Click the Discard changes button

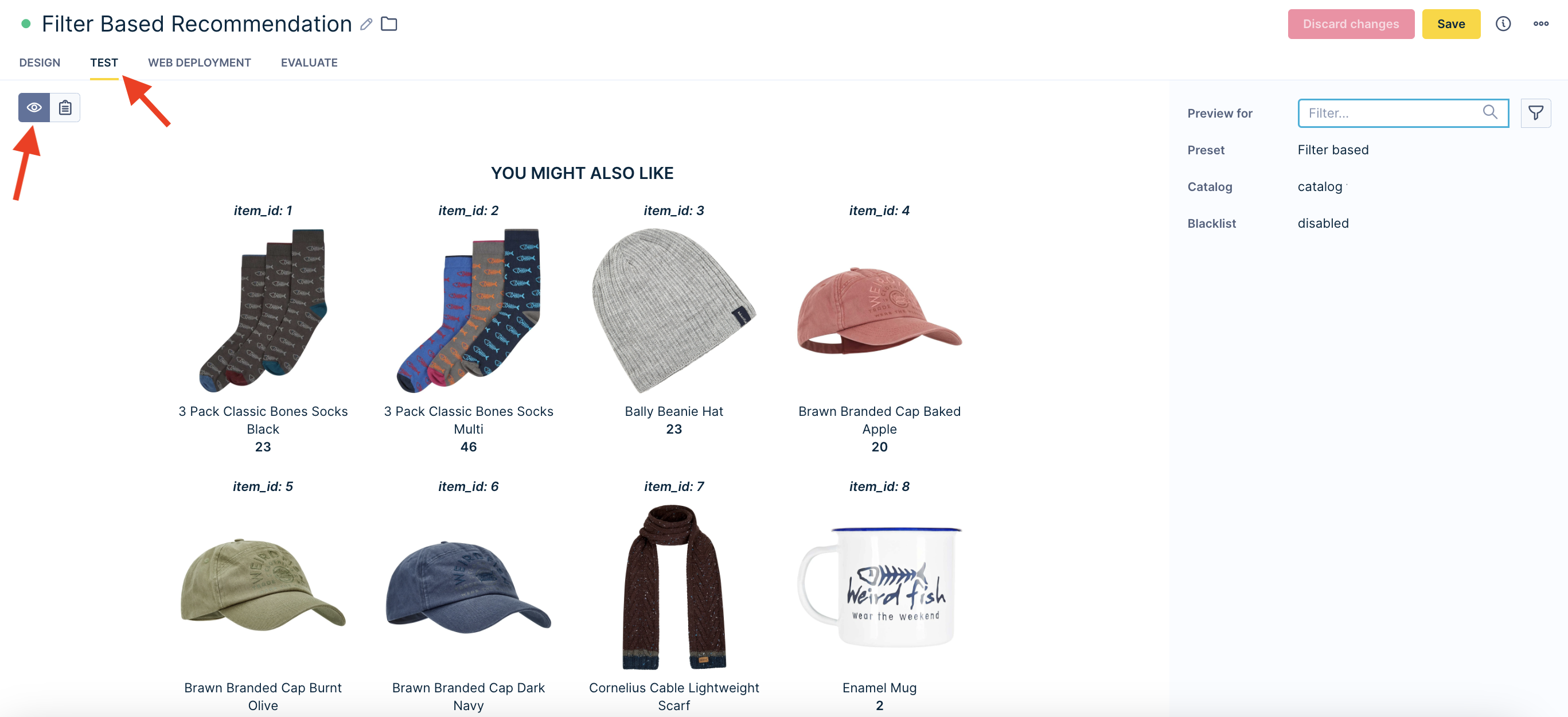(x=1350, y=24)
